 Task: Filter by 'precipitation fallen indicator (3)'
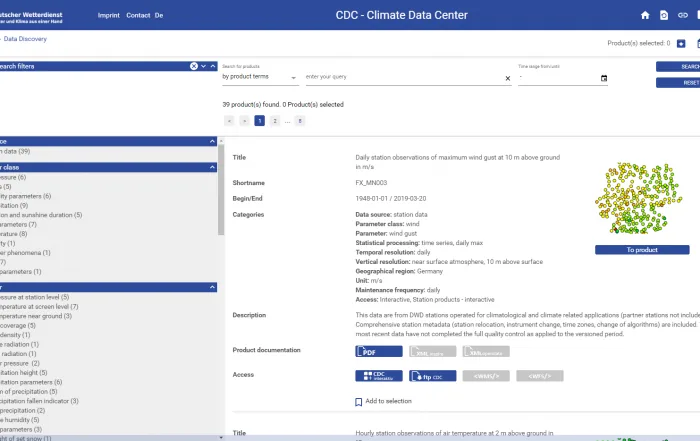click(39, 401)
